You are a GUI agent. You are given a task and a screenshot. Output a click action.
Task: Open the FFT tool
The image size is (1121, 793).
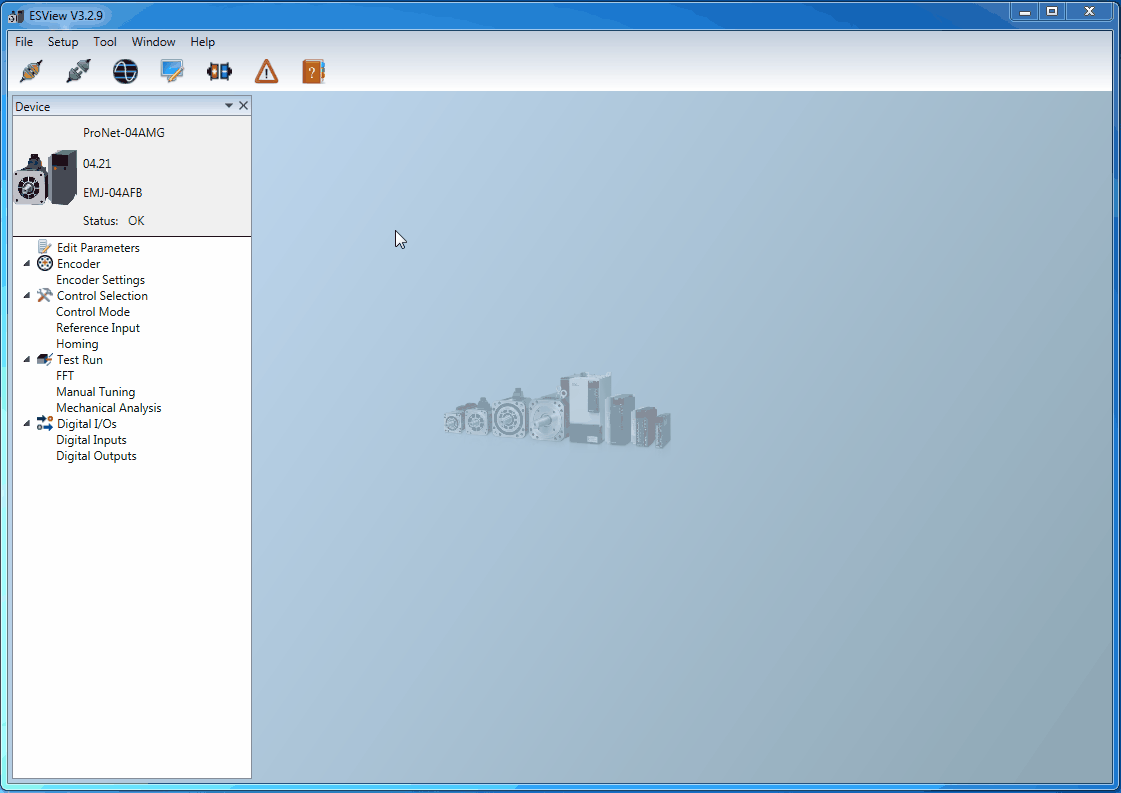[65, 375]
